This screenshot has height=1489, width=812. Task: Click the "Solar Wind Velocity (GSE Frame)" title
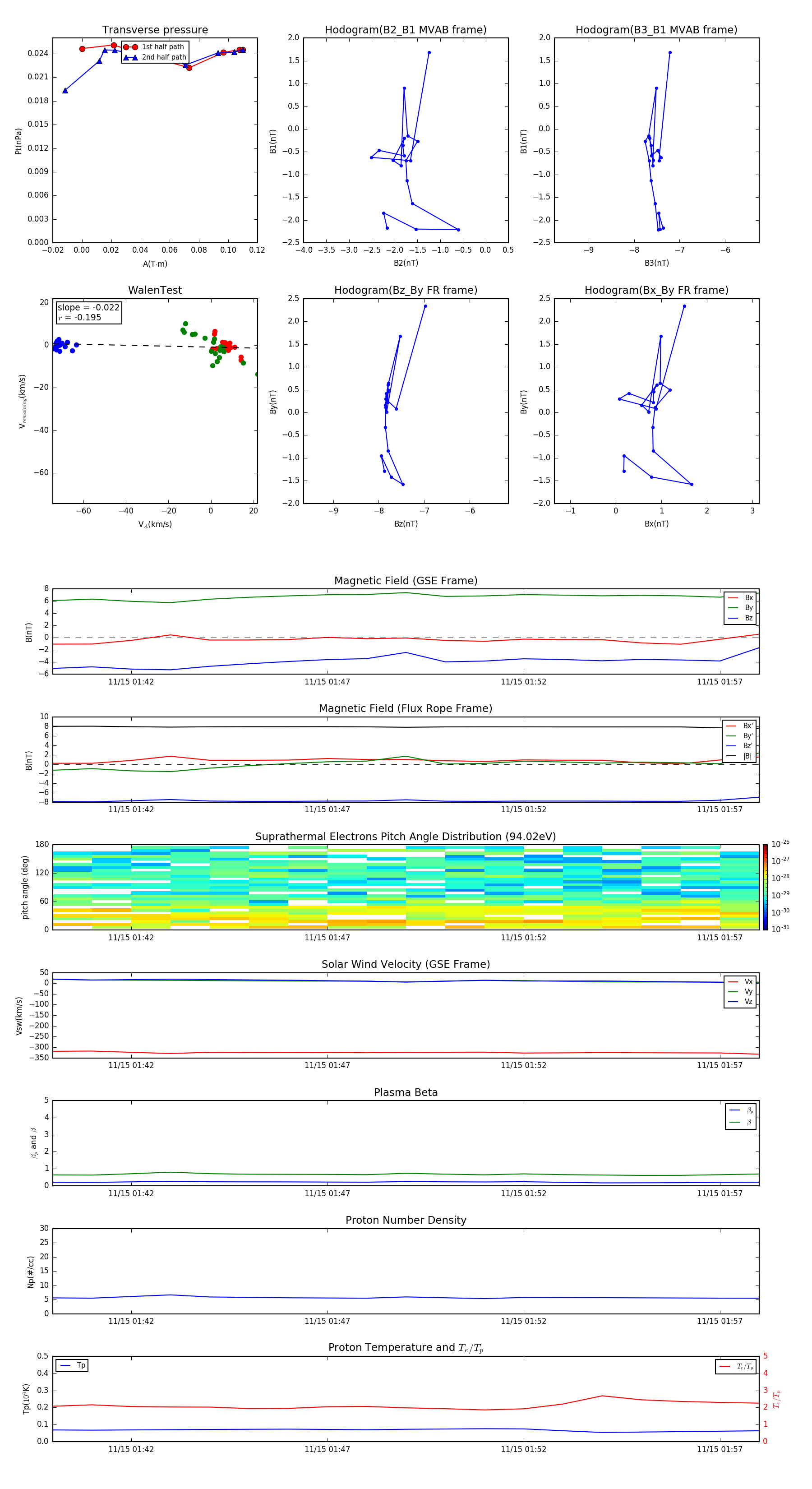coord(406,965)
